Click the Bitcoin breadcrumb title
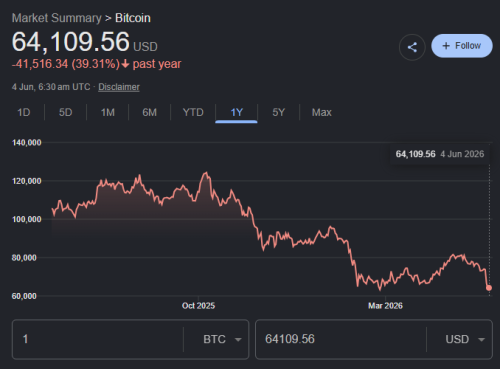The image size is (500, 369). (133, 18)
